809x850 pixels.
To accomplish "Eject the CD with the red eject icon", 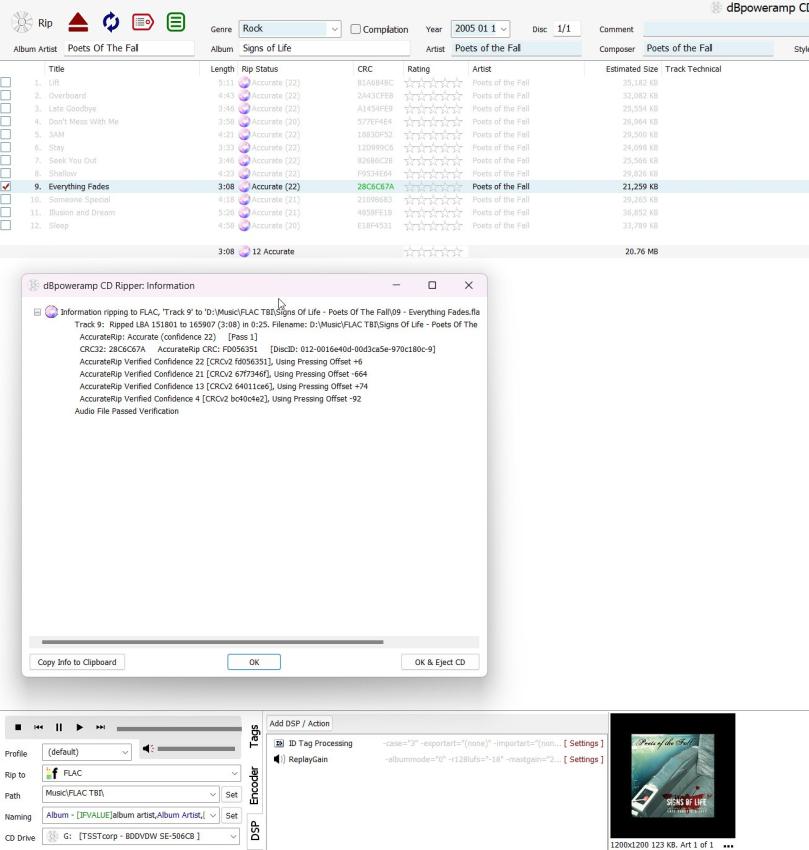I will tap(78, 23).
